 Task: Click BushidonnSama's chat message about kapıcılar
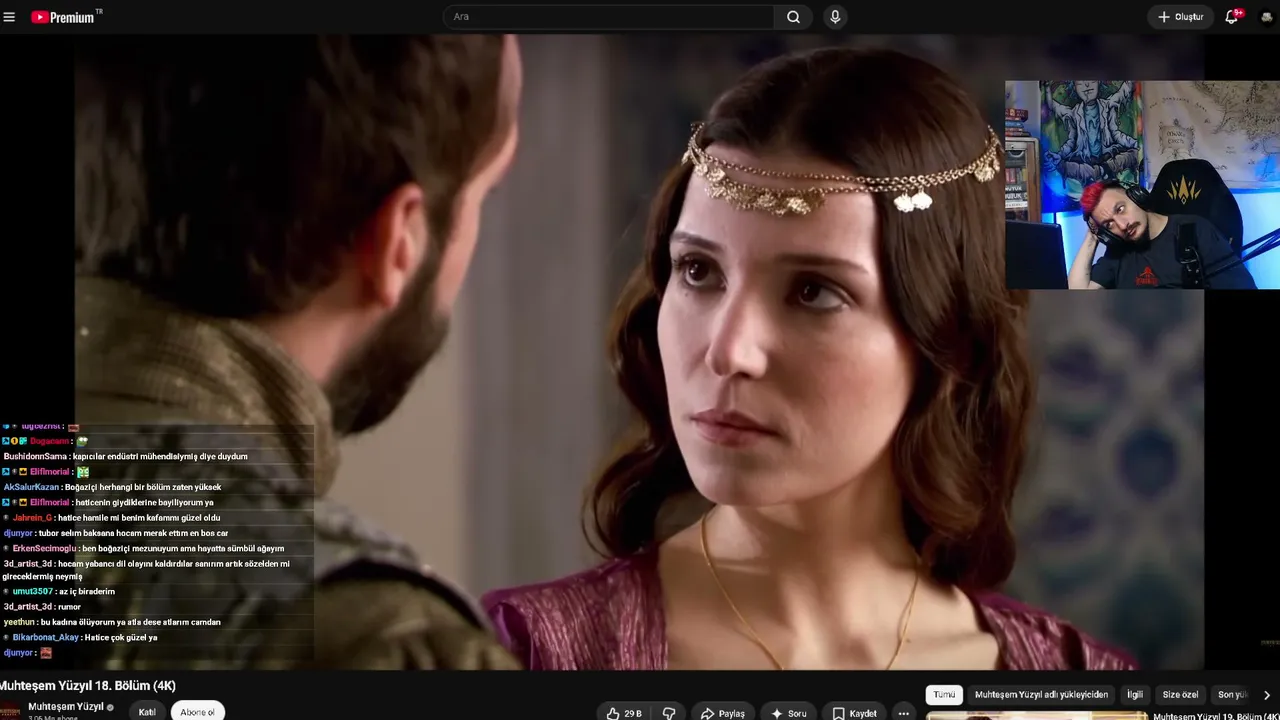click(x=126, y=456)
